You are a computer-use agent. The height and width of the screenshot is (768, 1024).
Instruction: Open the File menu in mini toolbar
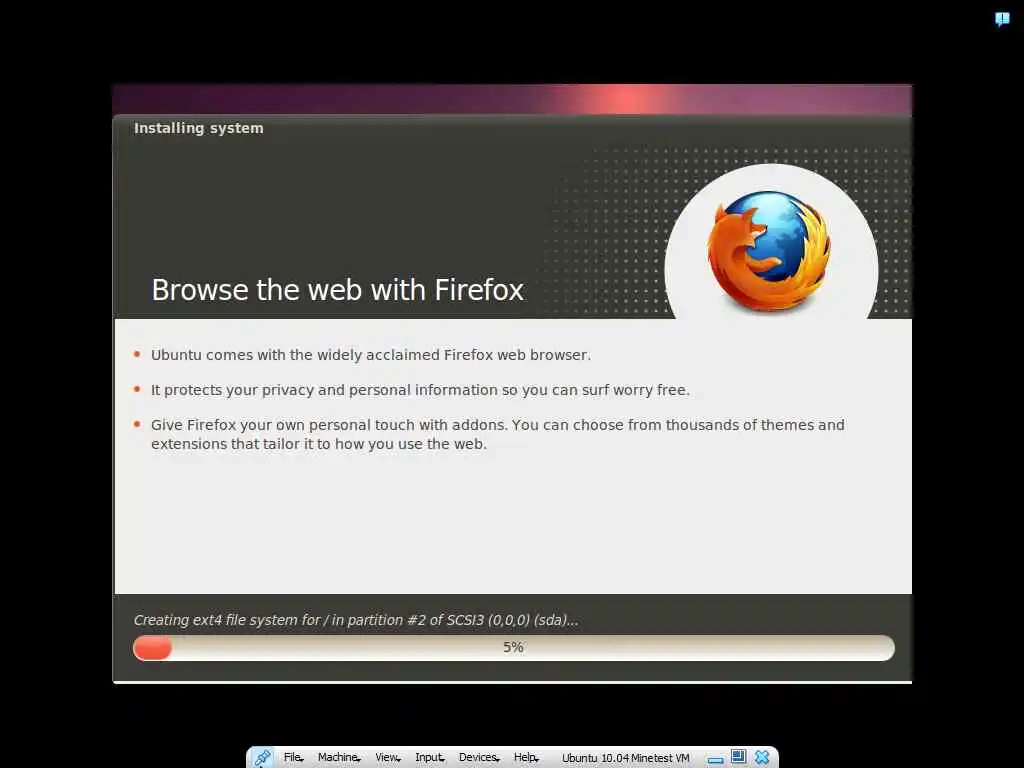coord(294,757)
